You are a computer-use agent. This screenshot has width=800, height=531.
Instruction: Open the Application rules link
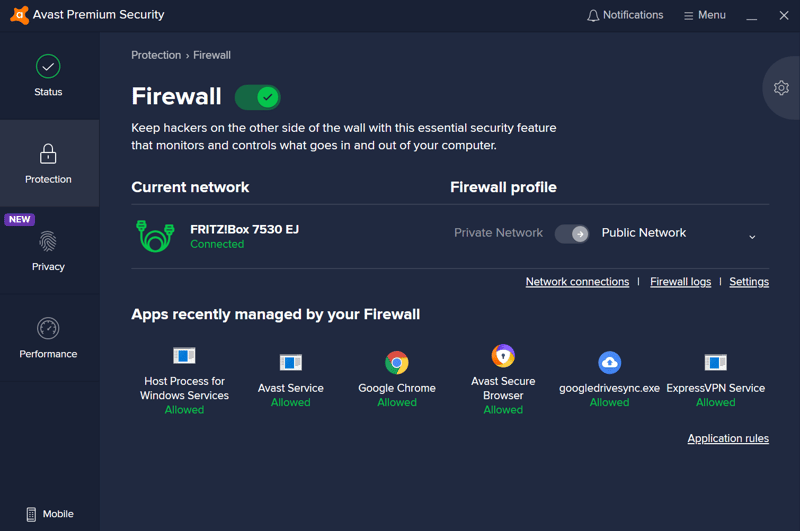click(728, 438)
